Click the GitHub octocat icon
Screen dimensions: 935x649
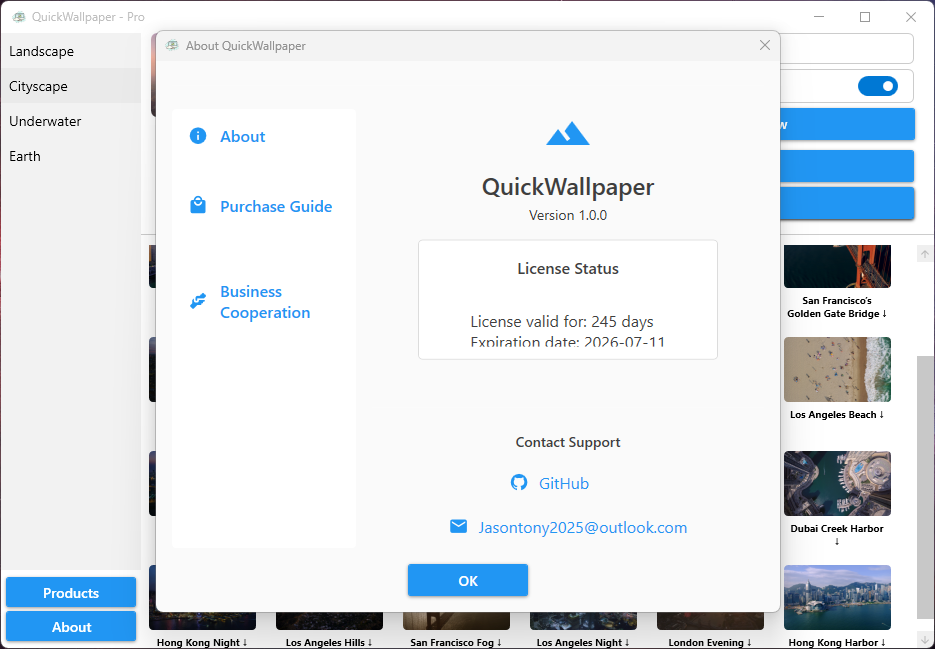(x=519, y=483)
